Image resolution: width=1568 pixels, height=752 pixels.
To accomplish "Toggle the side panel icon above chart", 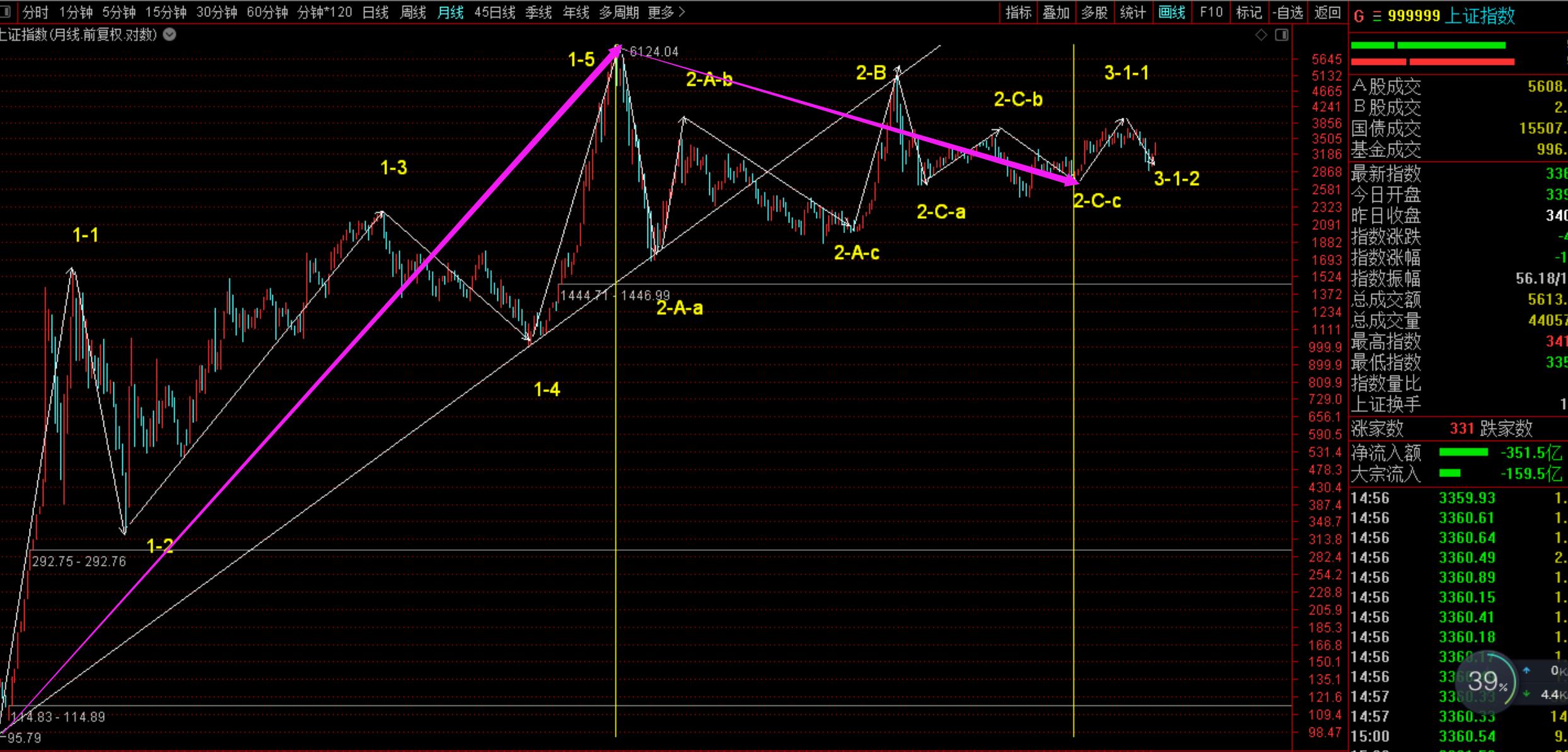I will click(1282, 35).
